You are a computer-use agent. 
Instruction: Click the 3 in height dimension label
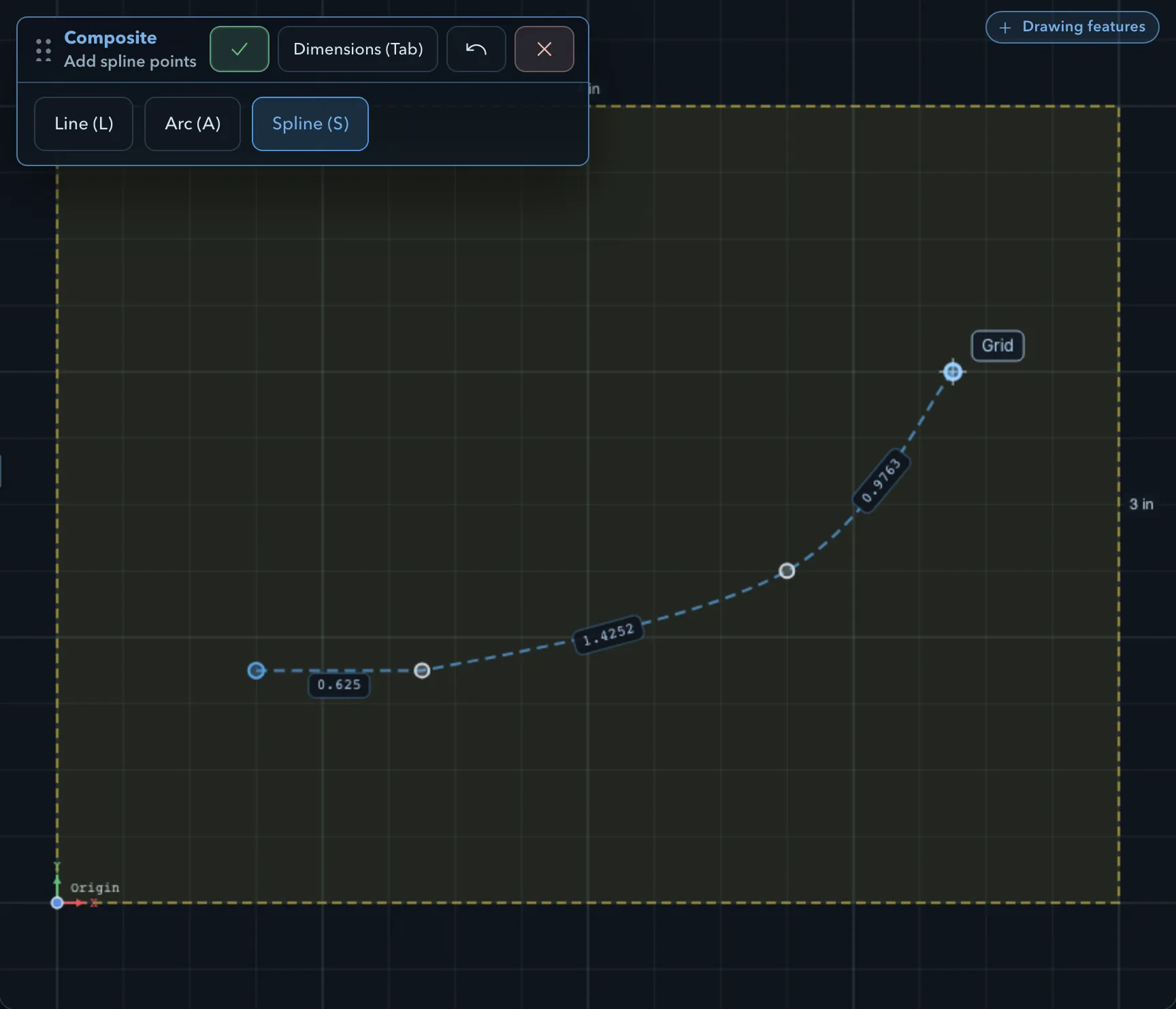[x=1141, y=505]
